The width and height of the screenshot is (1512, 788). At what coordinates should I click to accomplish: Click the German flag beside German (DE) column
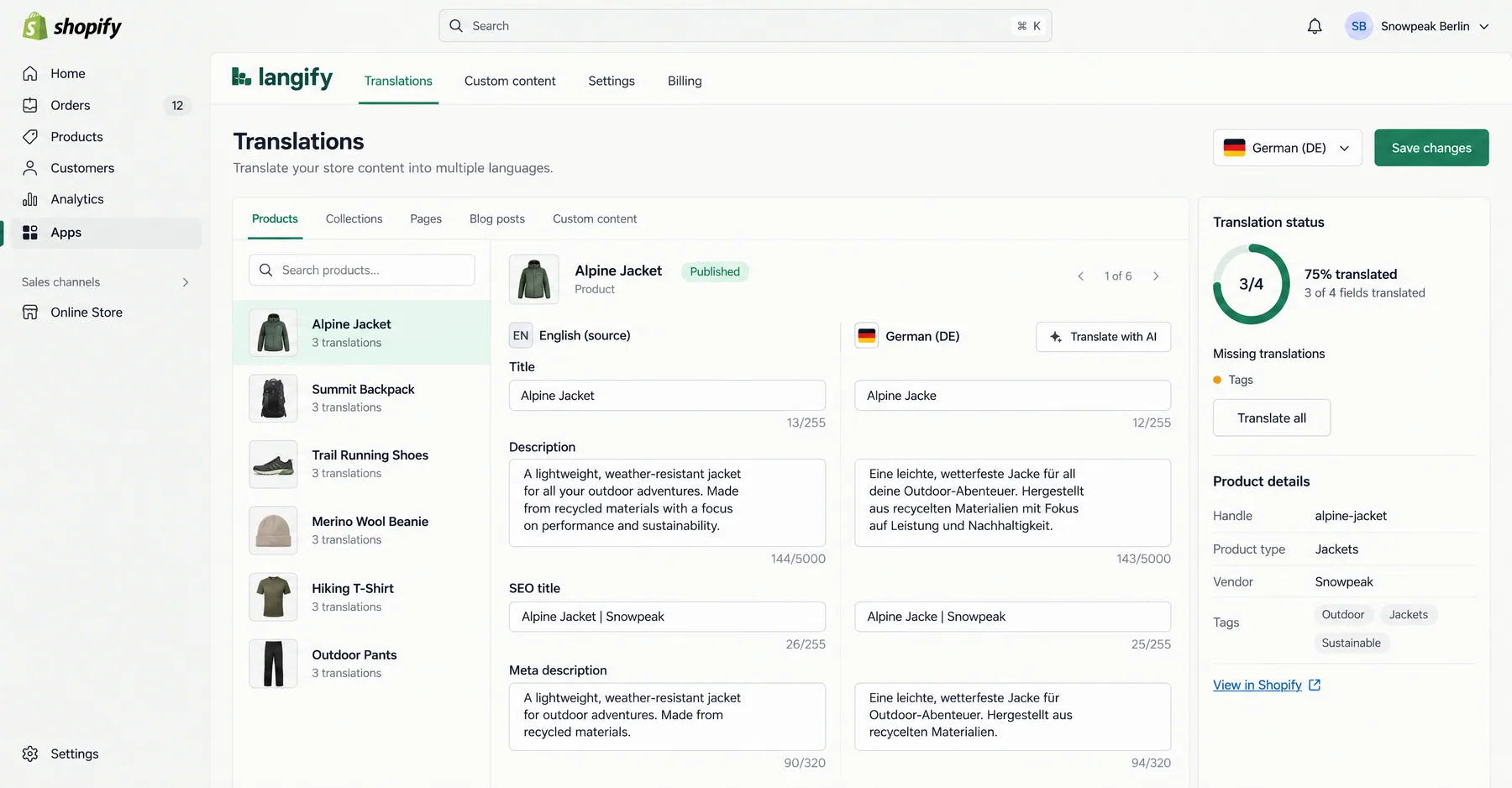tap(867, 336)
